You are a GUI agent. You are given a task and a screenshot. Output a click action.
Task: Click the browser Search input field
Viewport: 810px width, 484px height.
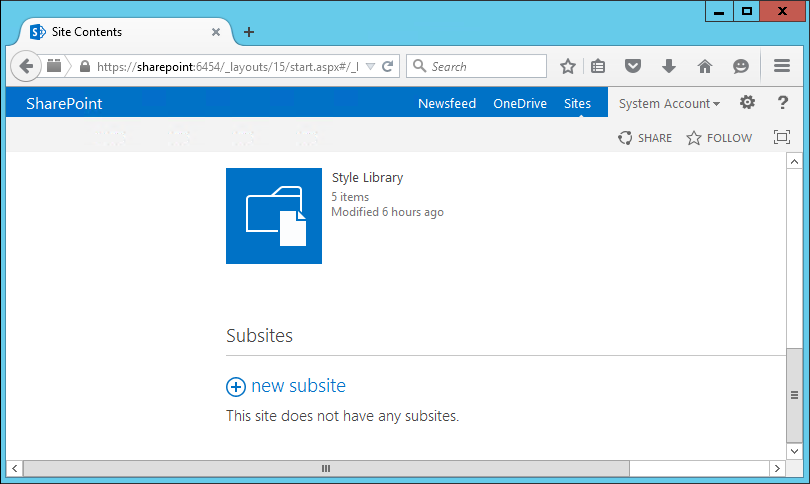click(476, 66)
